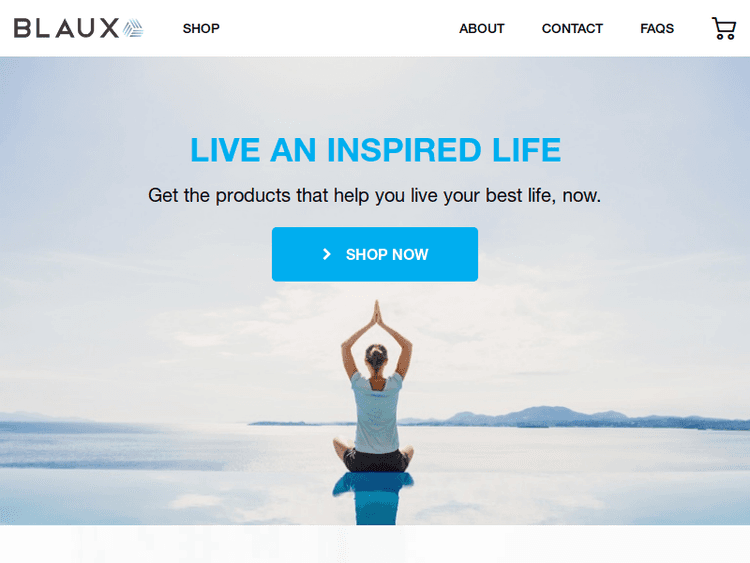Click the white section below hero image
The height and width of the screenshot is (563, 750).
[375, 544]
